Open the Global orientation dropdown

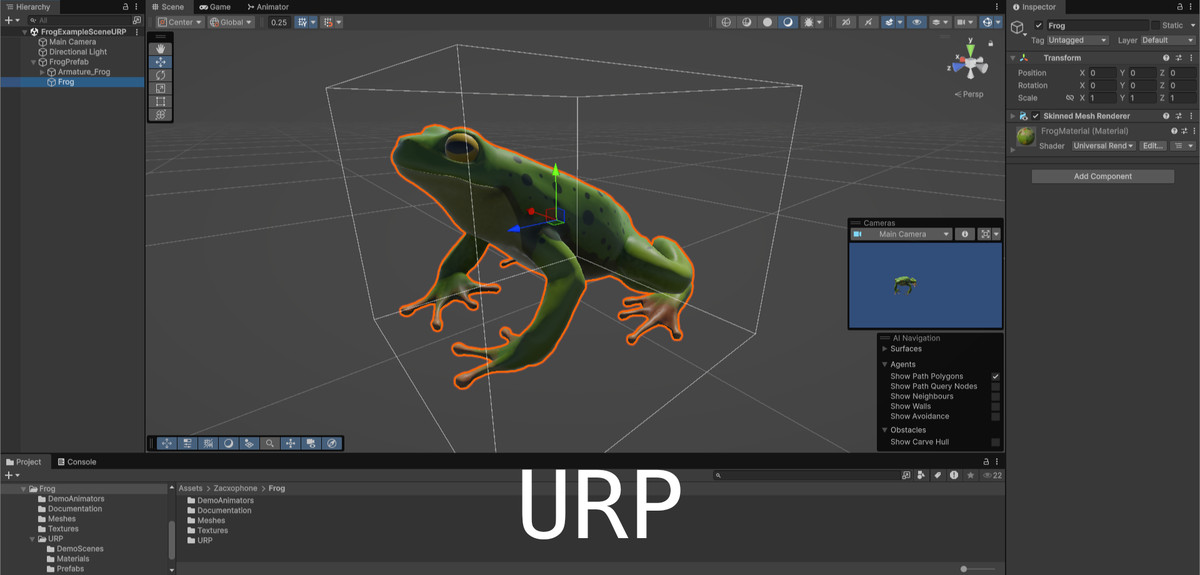pyautogui.click(x=230, y=22)
